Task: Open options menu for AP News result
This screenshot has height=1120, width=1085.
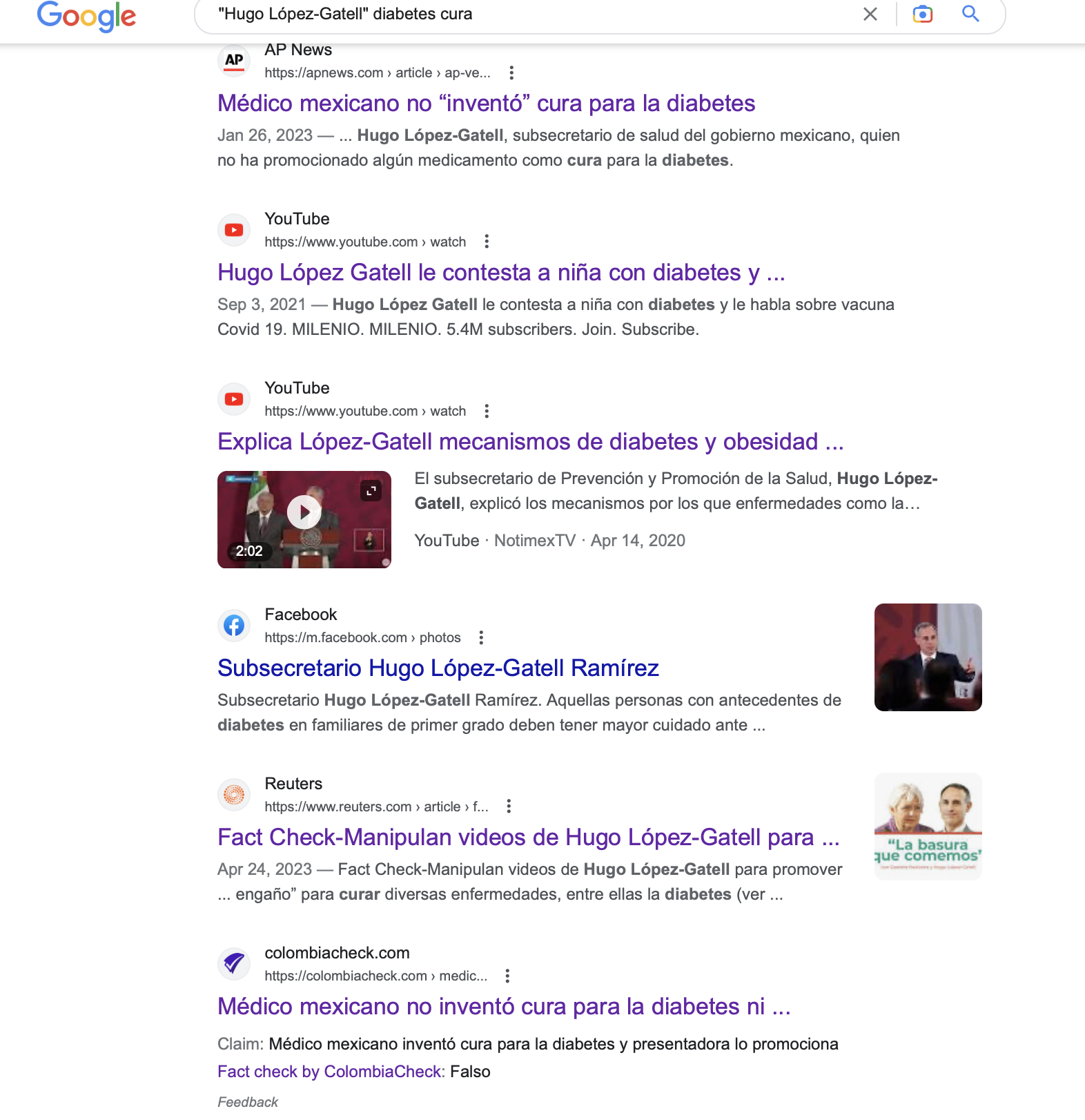Action: point(511,73)
